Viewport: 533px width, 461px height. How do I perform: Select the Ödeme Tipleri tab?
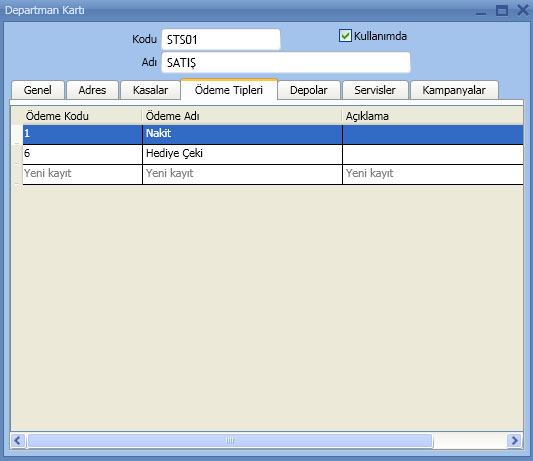click(229, 90)
